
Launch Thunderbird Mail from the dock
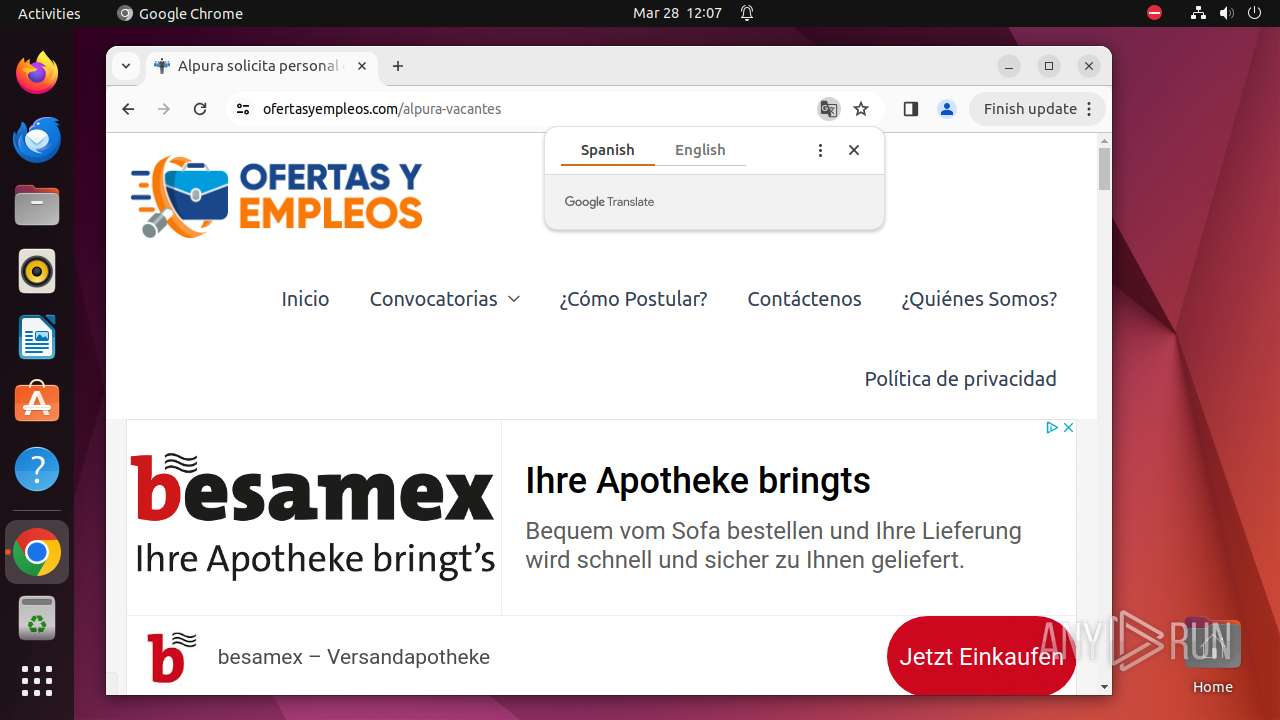coord(37,139)
